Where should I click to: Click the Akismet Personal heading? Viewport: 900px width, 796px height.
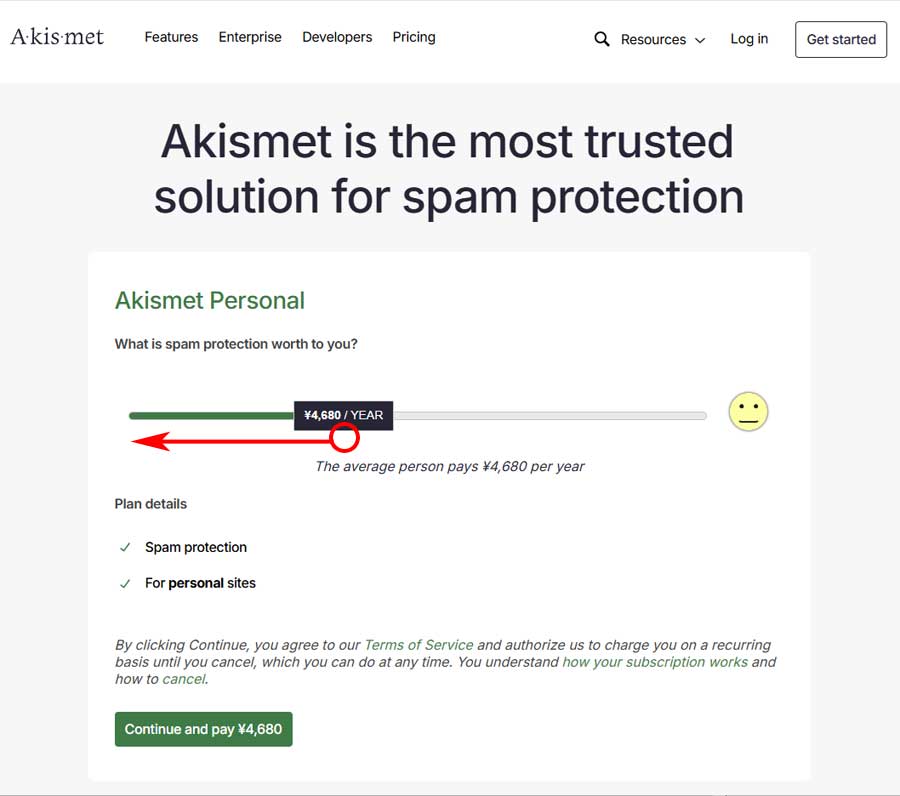pyautogui.click(x=209, y=300)
